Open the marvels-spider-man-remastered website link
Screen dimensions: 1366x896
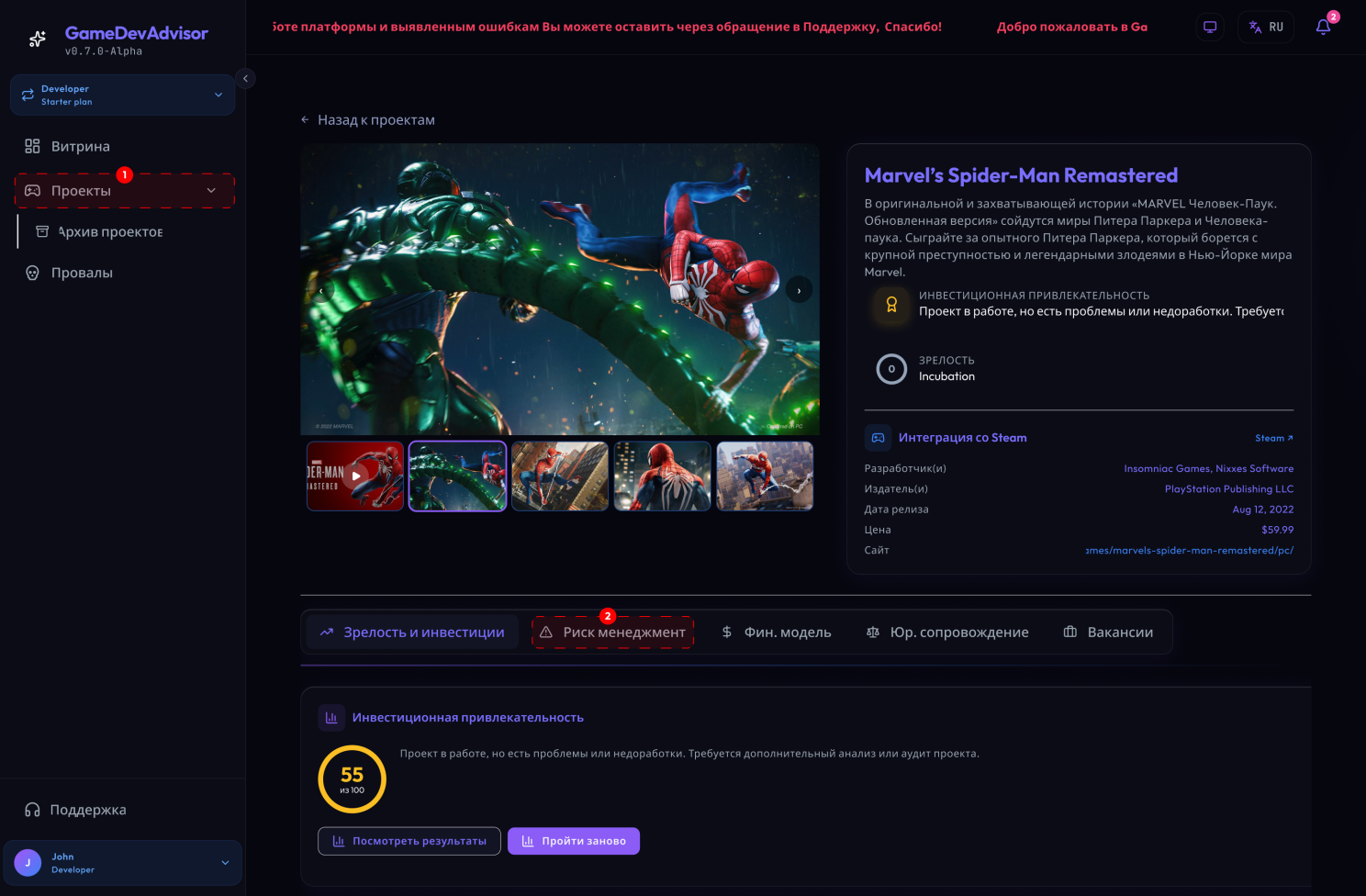click(x=1190, y=551)
